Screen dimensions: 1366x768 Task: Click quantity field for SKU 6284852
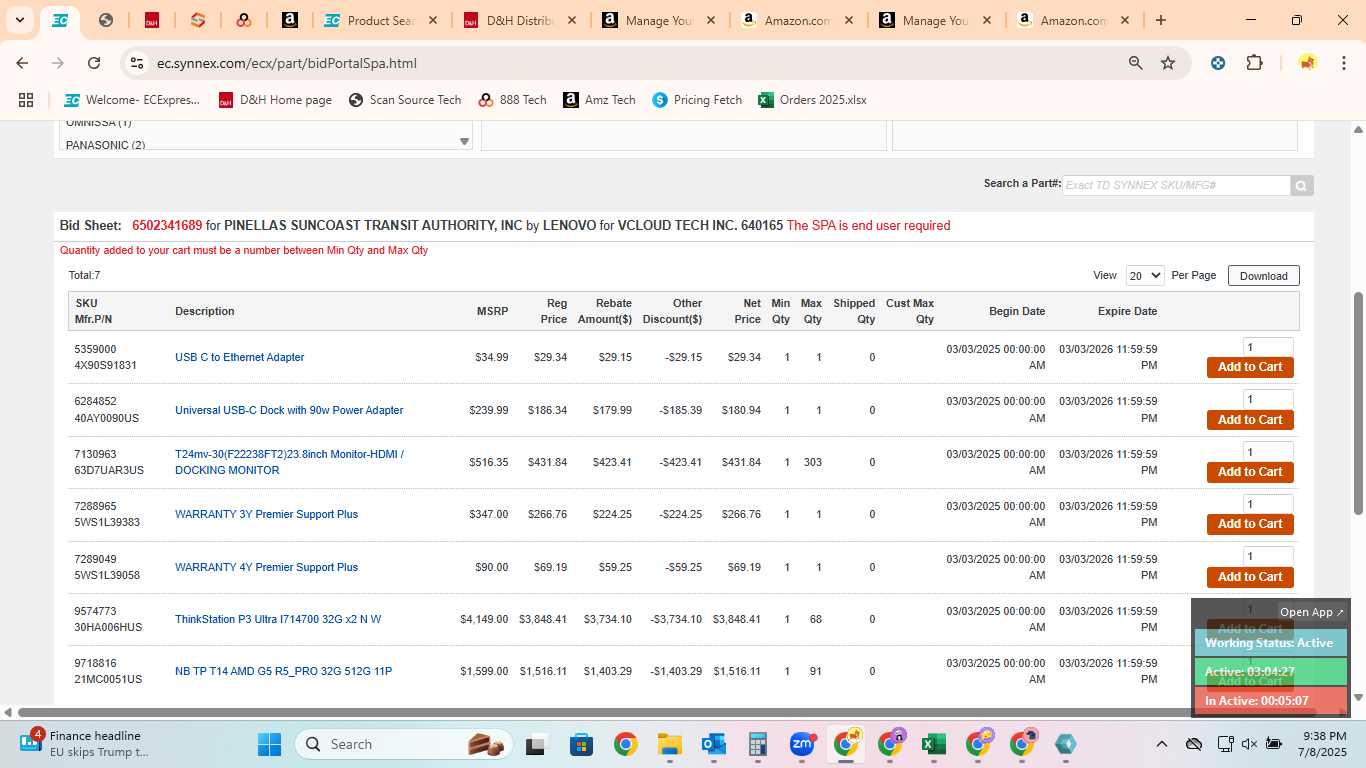1268,399
